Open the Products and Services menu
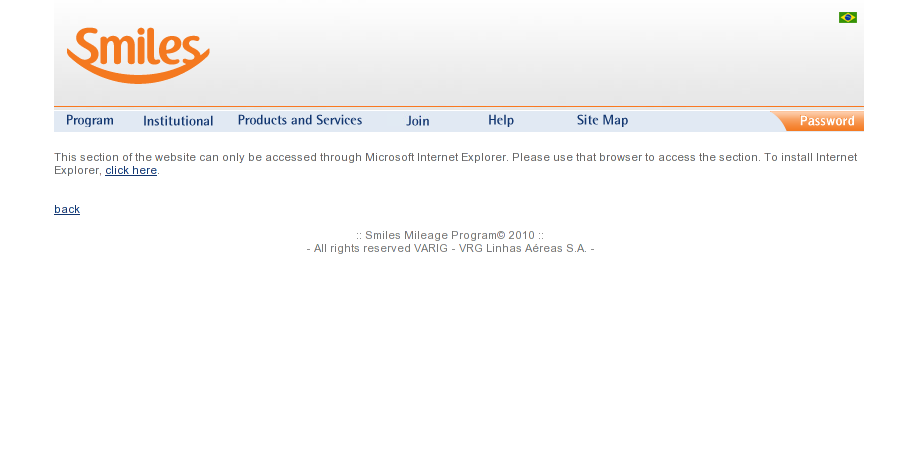Viewport: 918px width, 474px height. [300, 121]
